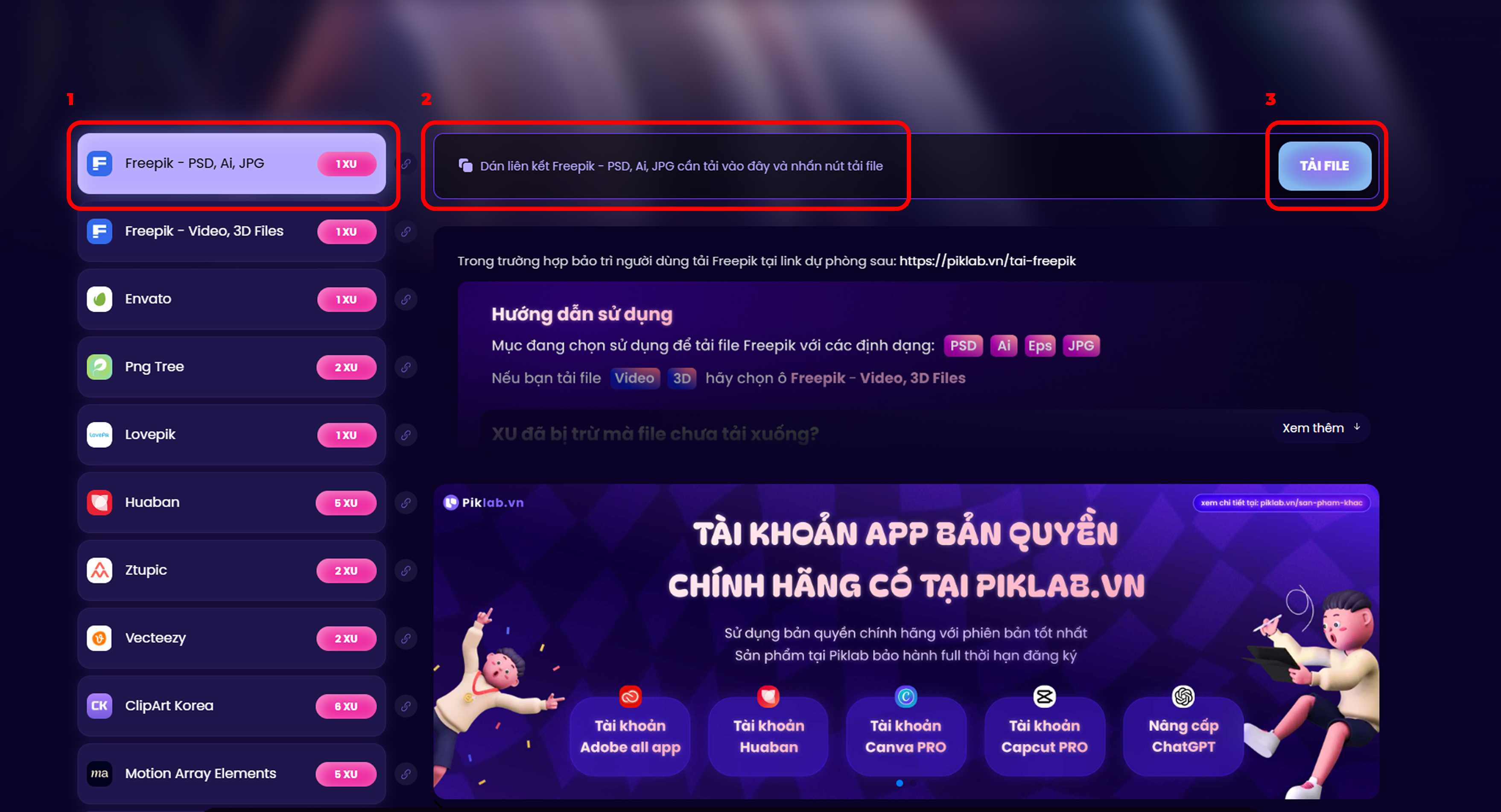Expand guide with Xem thêm

(x=1321, y=427)
